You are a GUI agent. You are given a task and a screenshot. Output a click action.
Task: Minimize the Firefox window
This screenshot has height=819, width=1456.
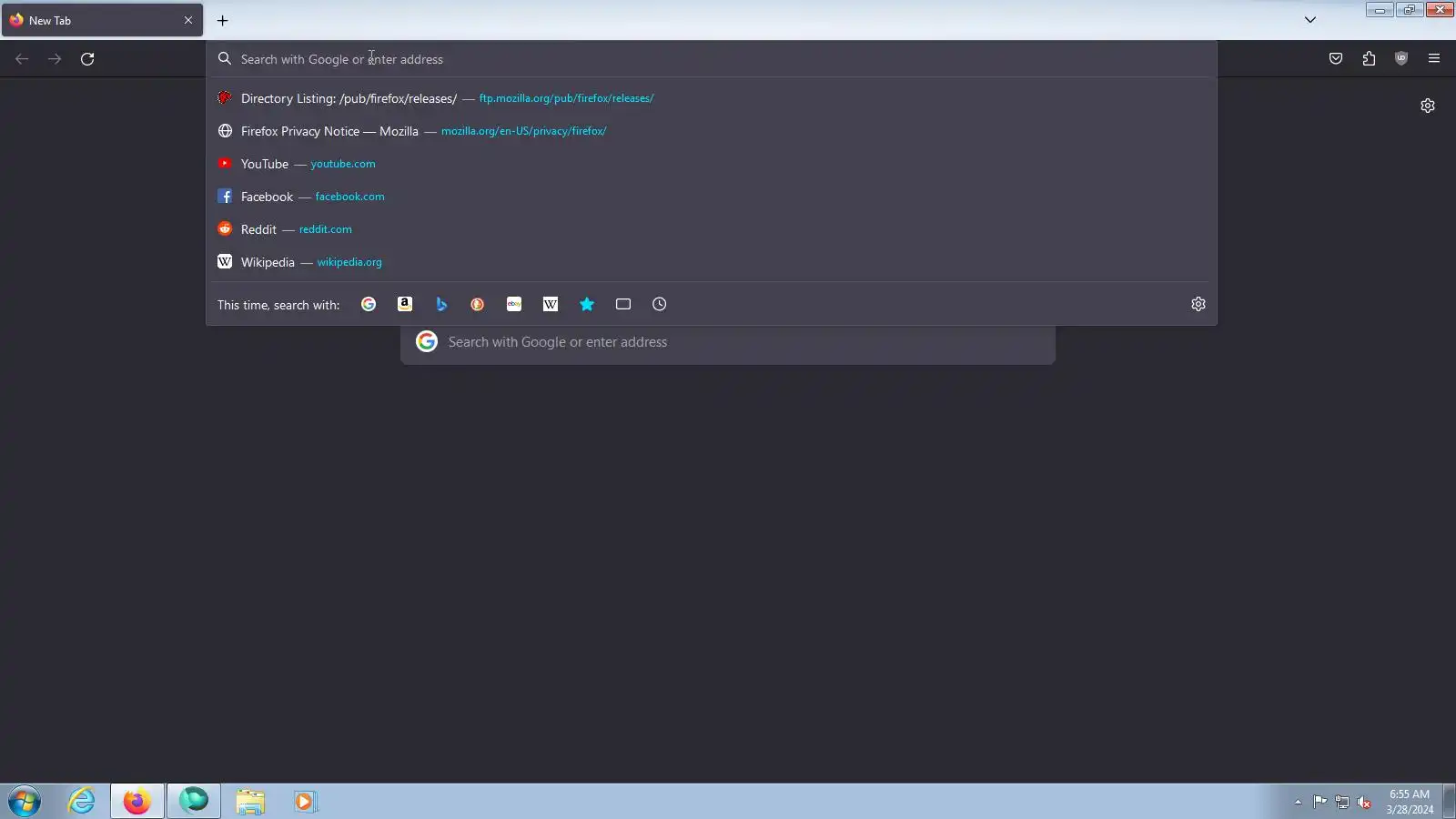tap(1380, 10)
